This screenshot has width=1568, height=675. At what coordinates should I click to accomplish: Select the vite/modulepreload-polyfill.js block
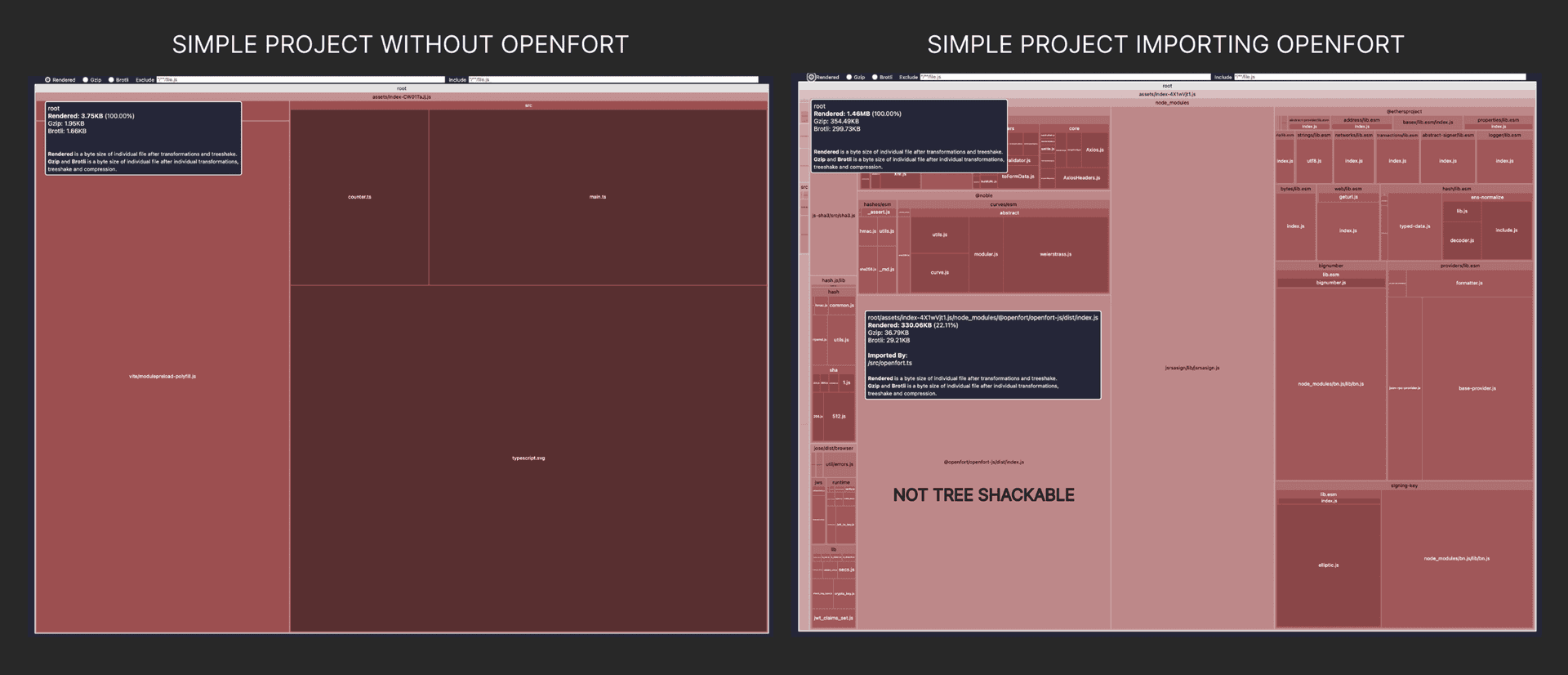click(163, 377)
